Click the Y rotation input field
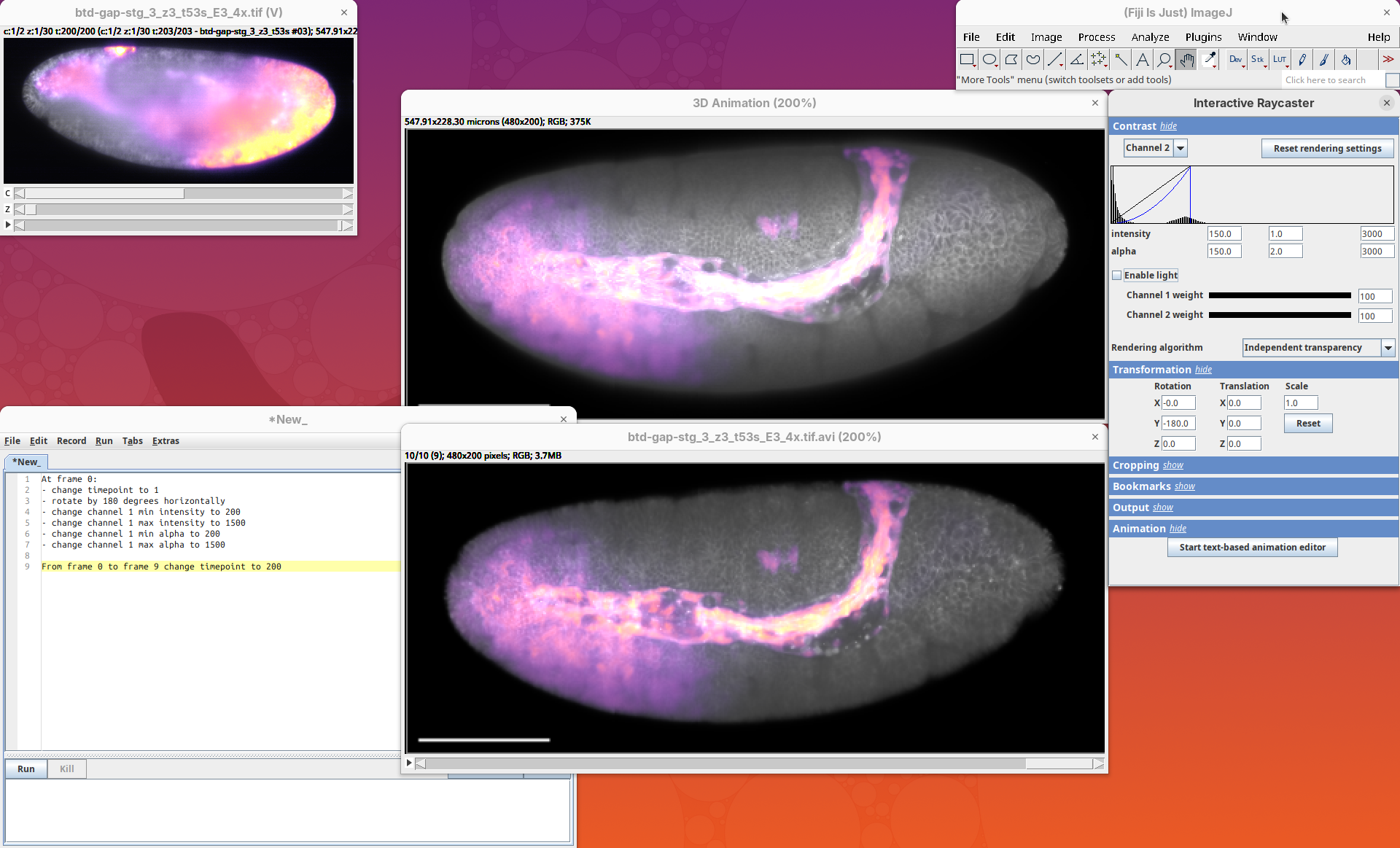The width and height of the screenshot is (1400, 848). coord(1178,424)
